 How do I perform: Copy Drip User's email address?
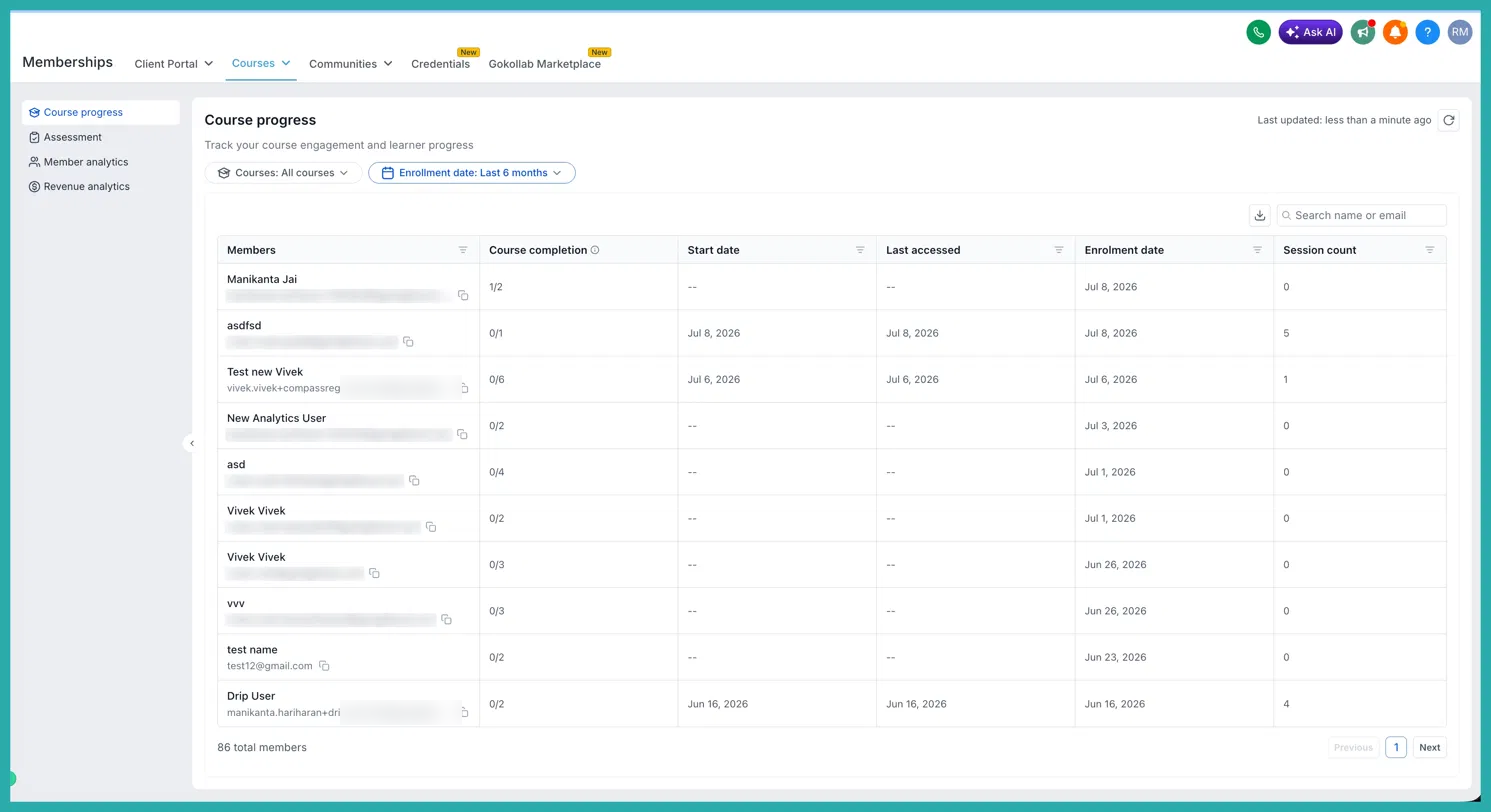pyautogui.click(x=464, y=712)
